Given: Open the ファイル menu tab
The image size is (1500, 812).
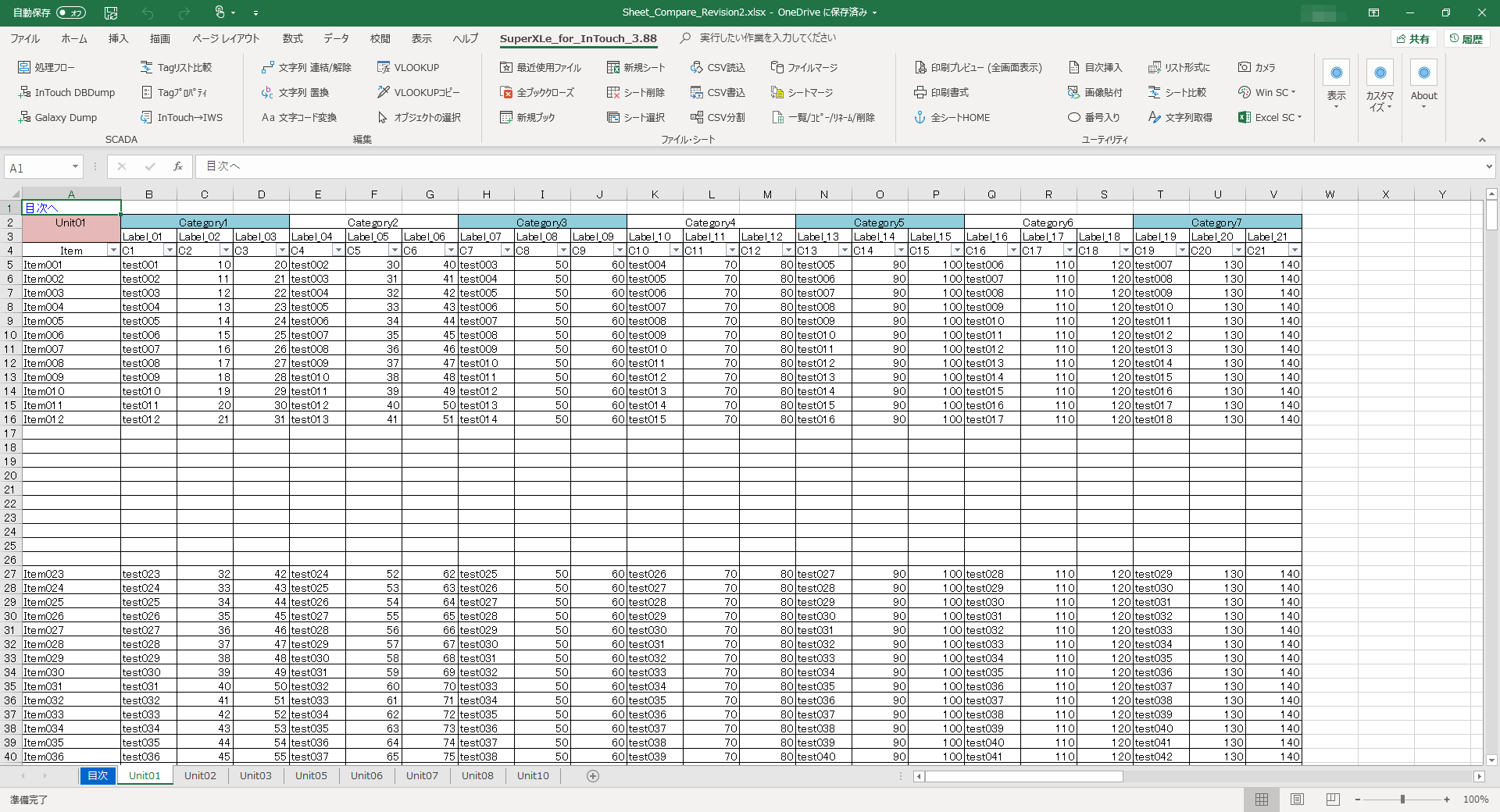Looking at the screenshot, I should pyautogui.click(x=25, y=38).
